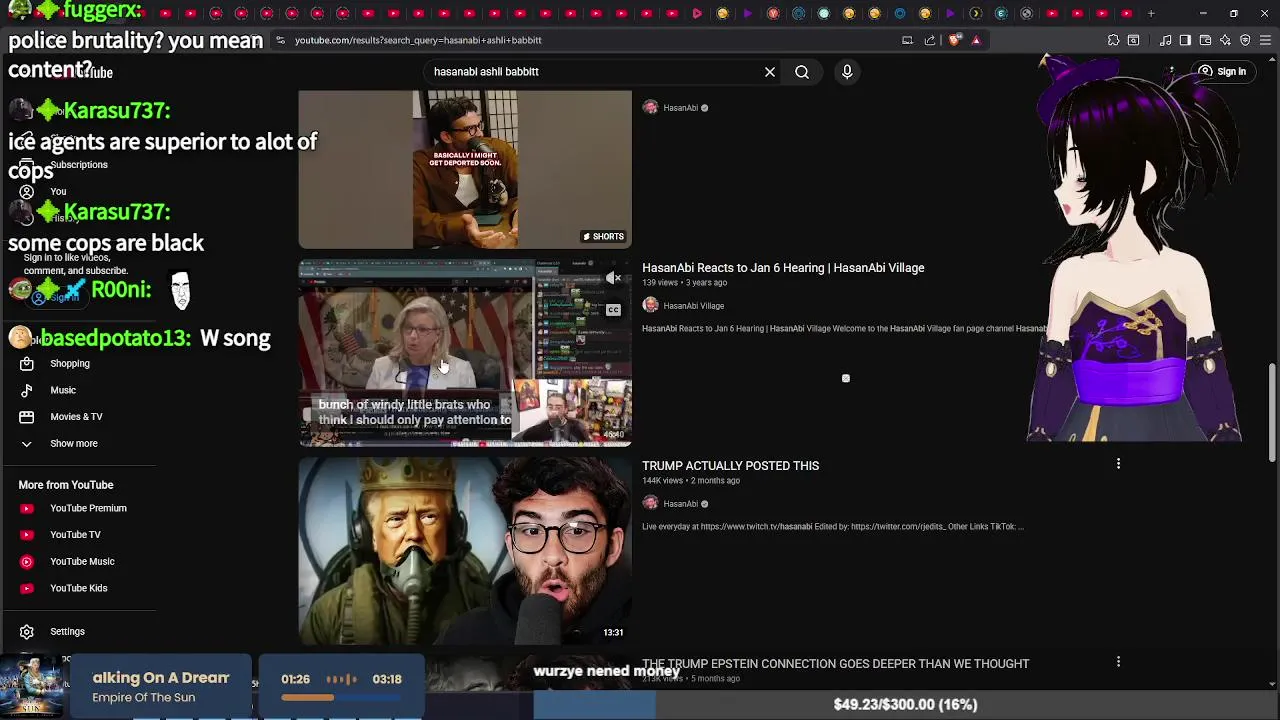Open the music note playlist icon
This screenshot has height=720, width=1280.
pyautogui.click(x=1166, y=40)
